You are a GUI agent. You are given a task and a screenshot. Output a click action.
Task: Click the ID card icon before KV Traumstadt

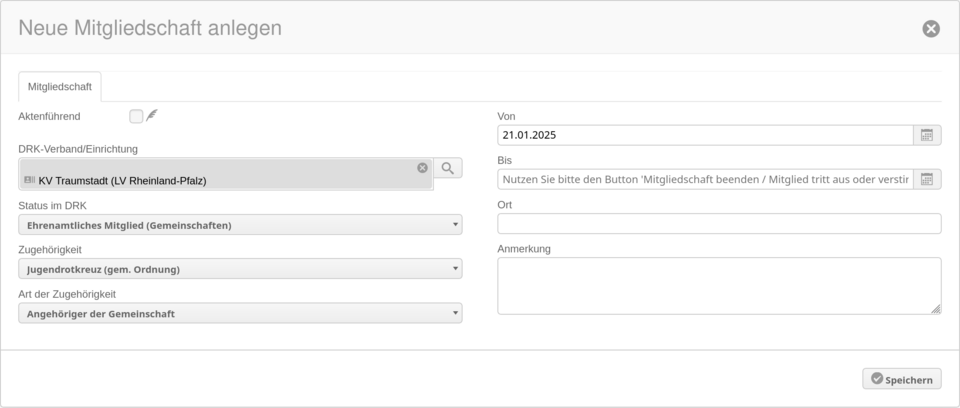(x=29, y=180)
